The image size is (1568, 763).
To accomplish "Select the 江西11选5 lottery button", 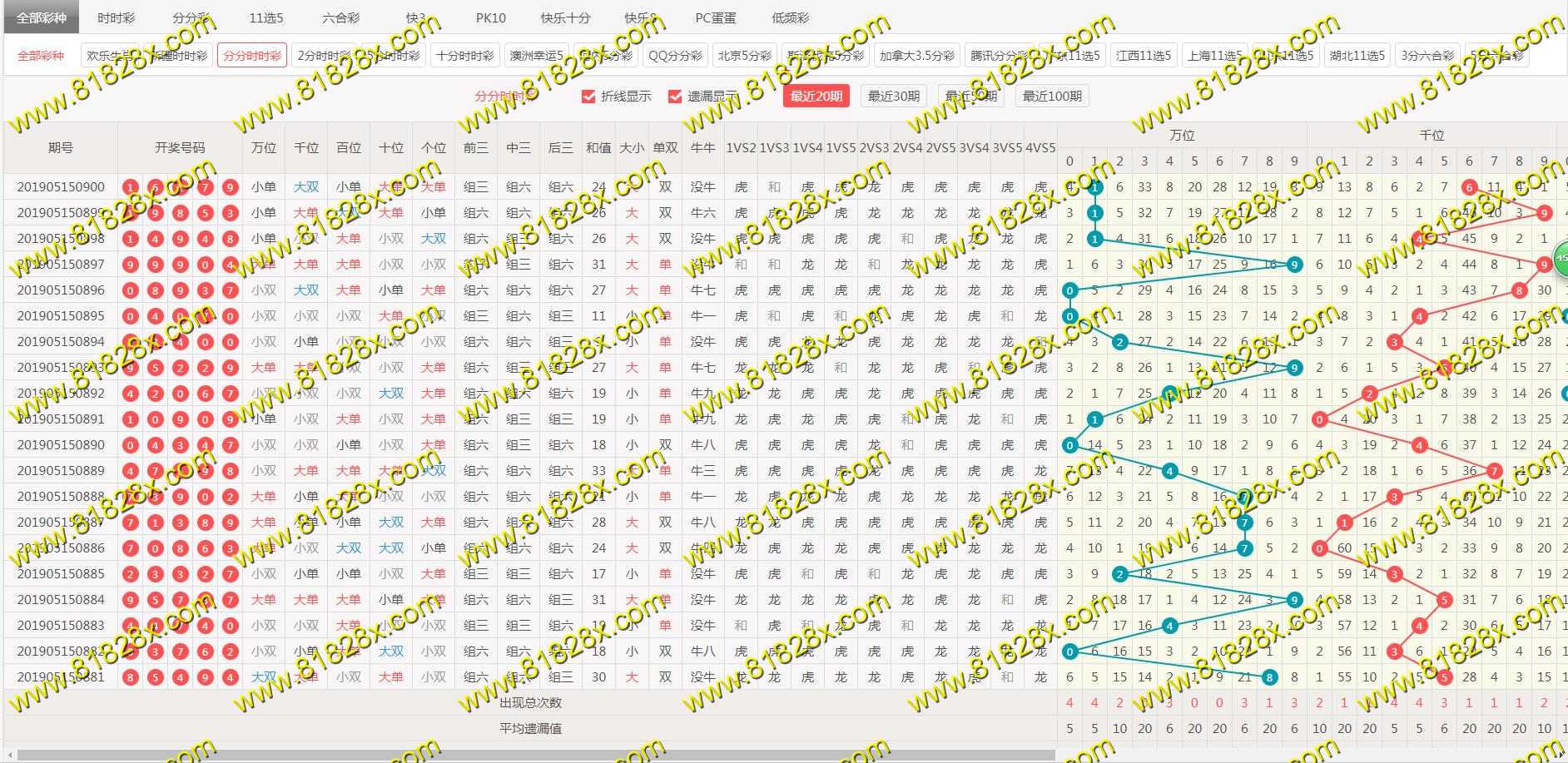I will tap(1144, 56).
